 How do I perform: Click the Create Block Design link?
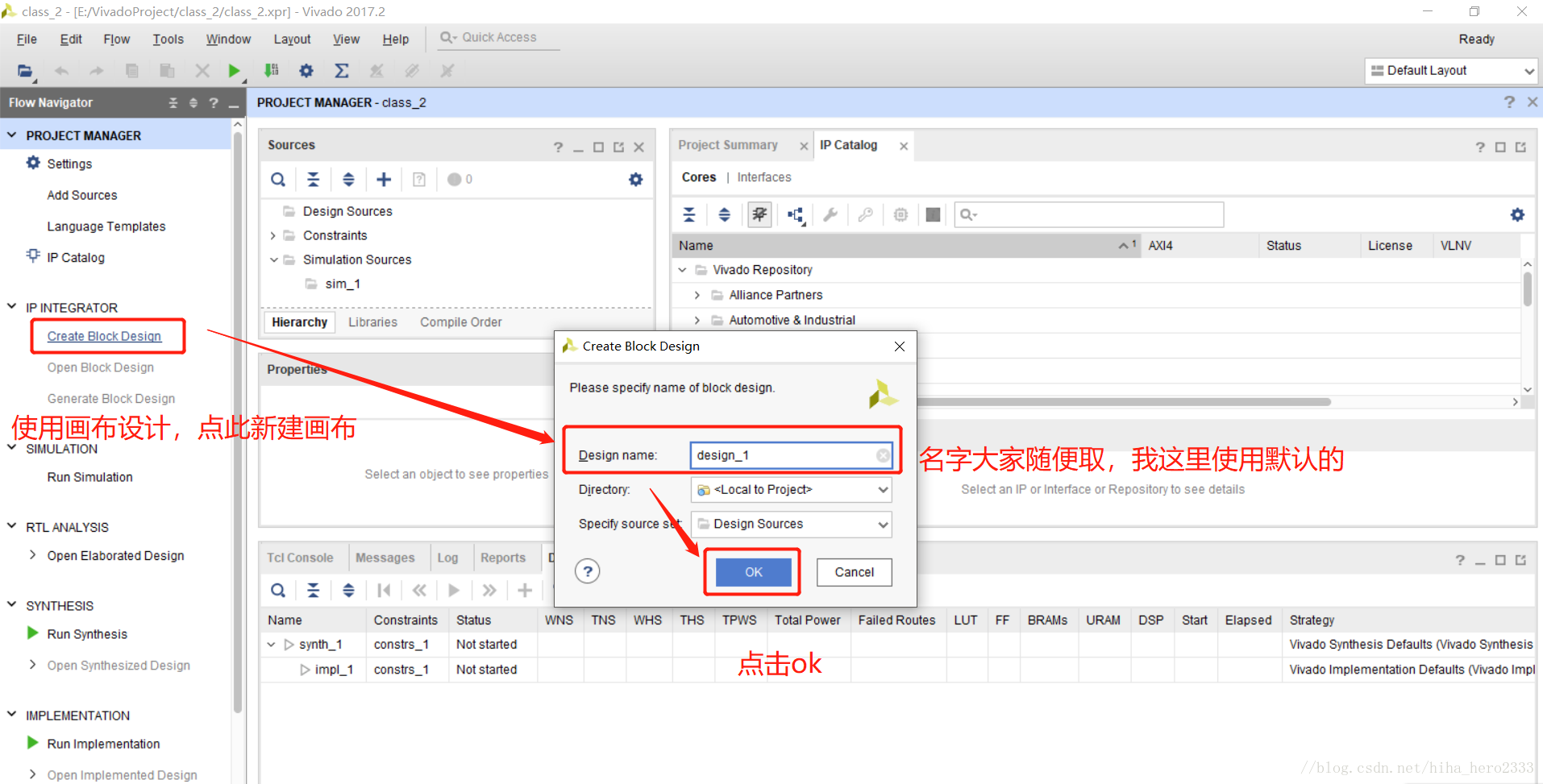point(104,336)
